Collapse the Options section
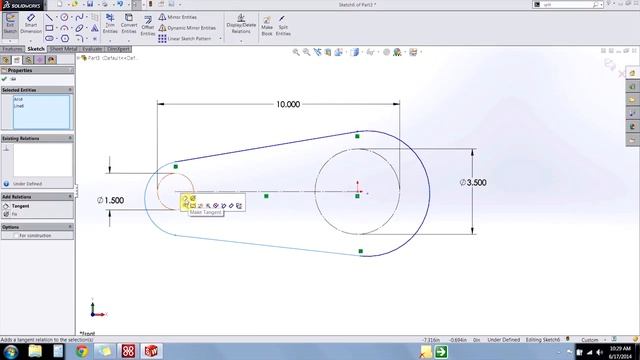Image resolution: width=640 pixels, height=360 pixels. [70, 227]
